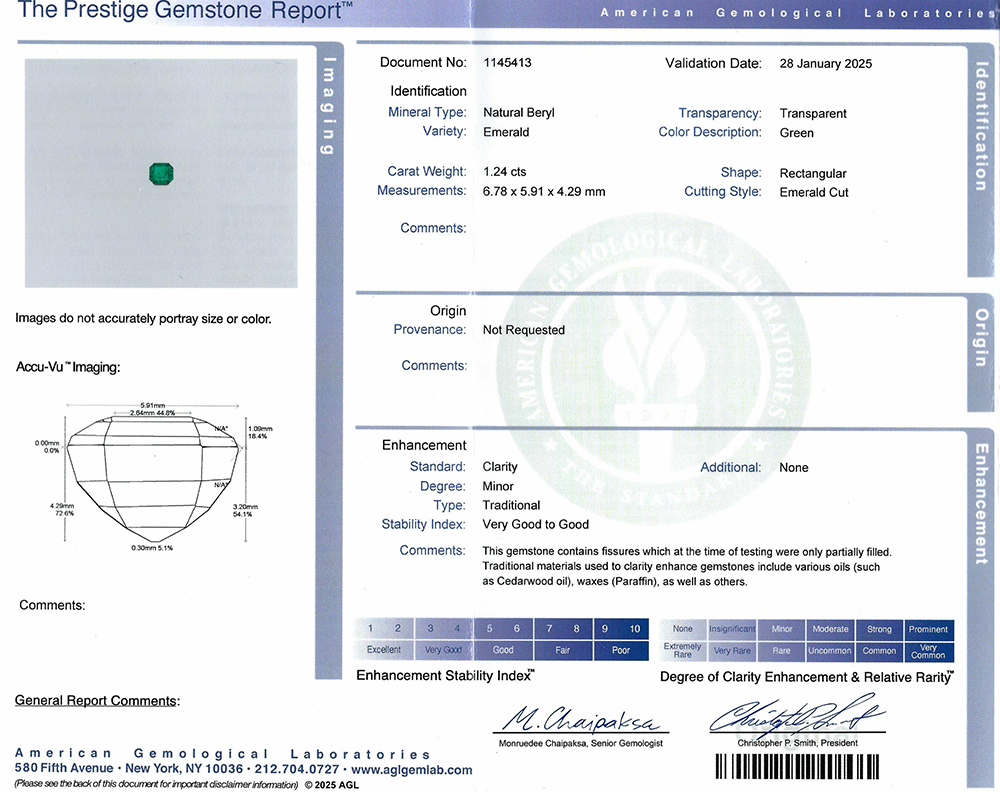Click the 'Emerald' variety value
This screenshot has height=792, width=1000.
(506, 132)
